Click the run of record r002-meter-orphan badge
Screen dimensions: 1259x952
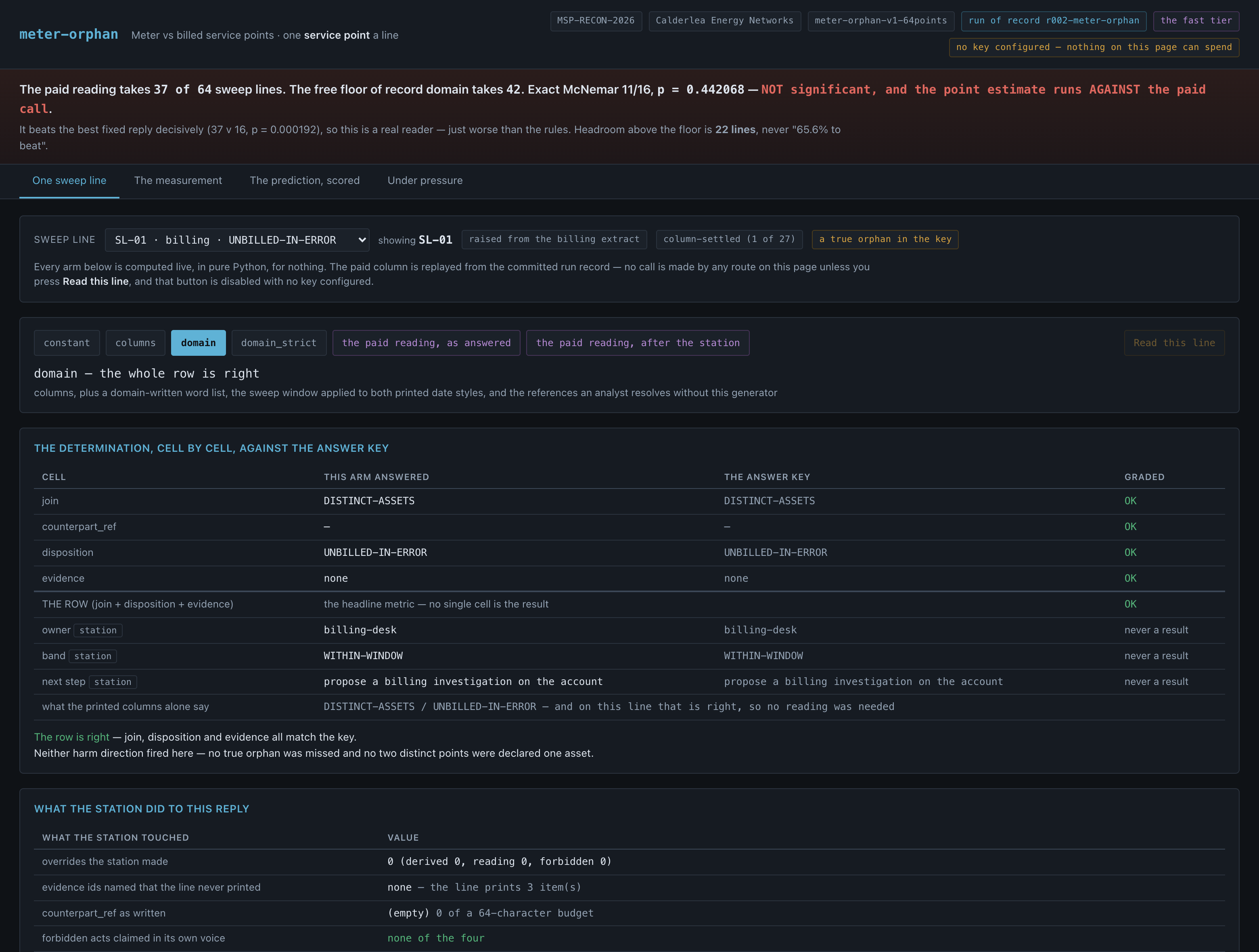click(x=1054, y=21)
